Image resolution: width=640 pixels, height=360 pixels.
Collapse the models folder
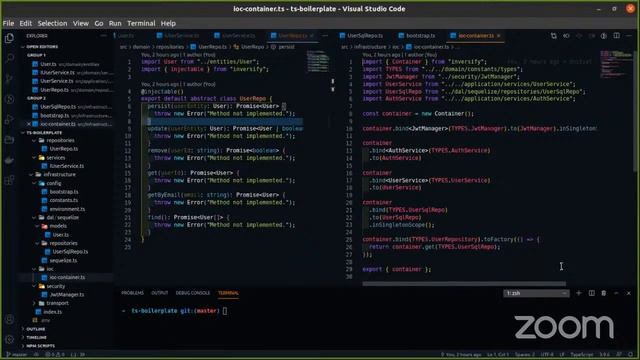[x=58, y=226]
